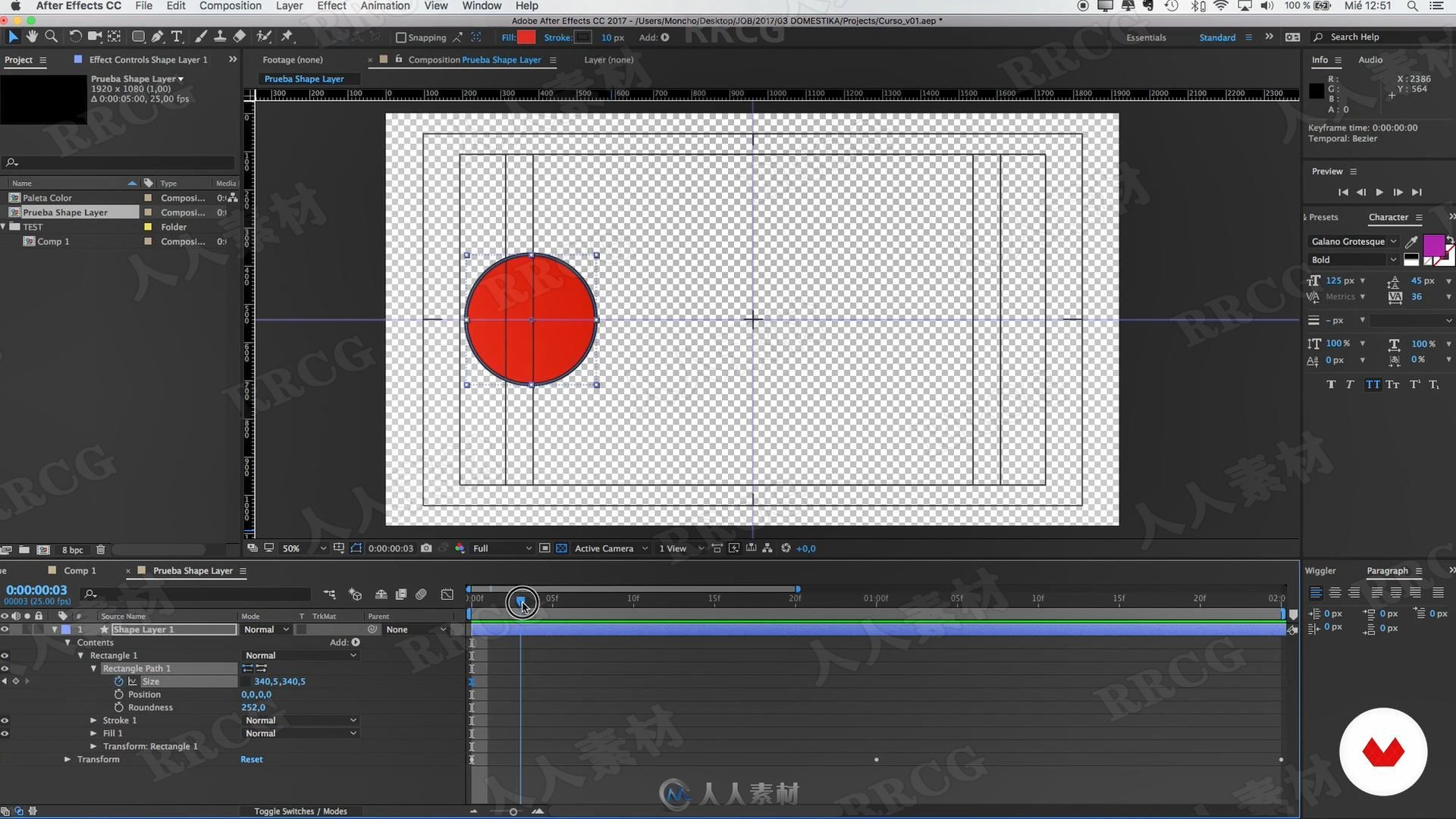This screenshot has height=819, width=1456.
Task: Click the Reset button for Transform
Action: [x=251, y=759]
